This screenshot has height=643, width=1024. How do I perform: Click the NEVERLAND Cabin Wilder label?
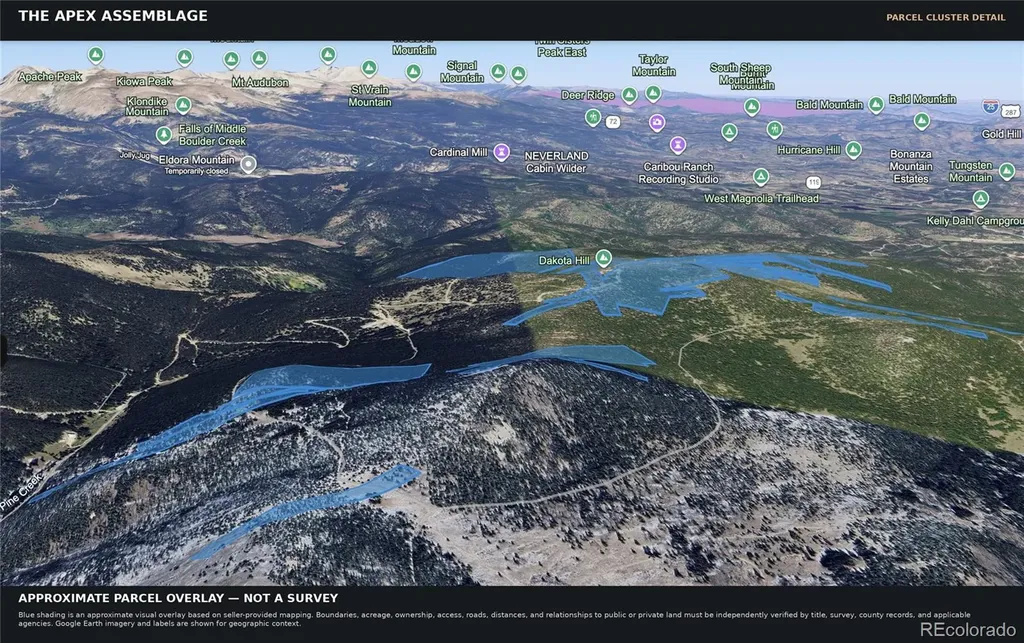coord(556,162)
